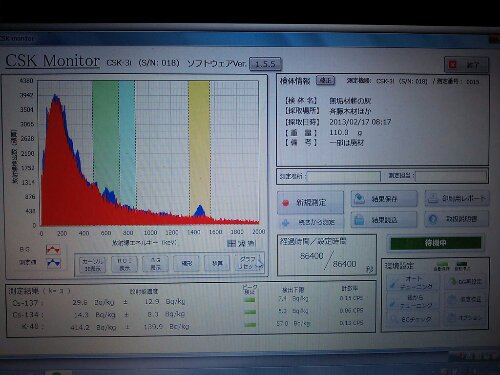Image resolution: width=500 pixels, height=375 pixels.
Task: Click the graph reset button
Action: click(x=249, y=263)
